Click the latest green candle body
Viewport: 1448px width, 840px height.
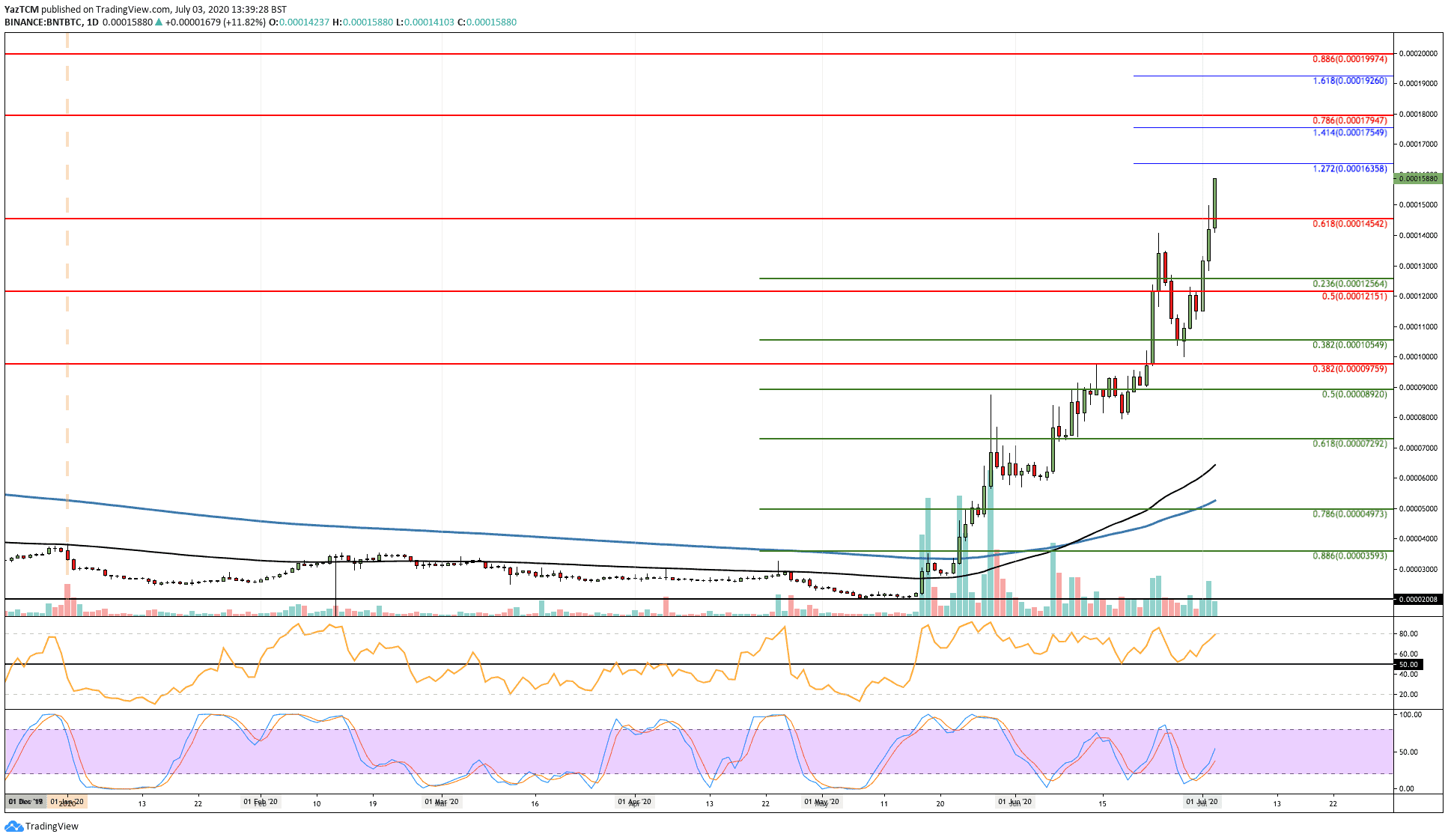click(1214, 203)
